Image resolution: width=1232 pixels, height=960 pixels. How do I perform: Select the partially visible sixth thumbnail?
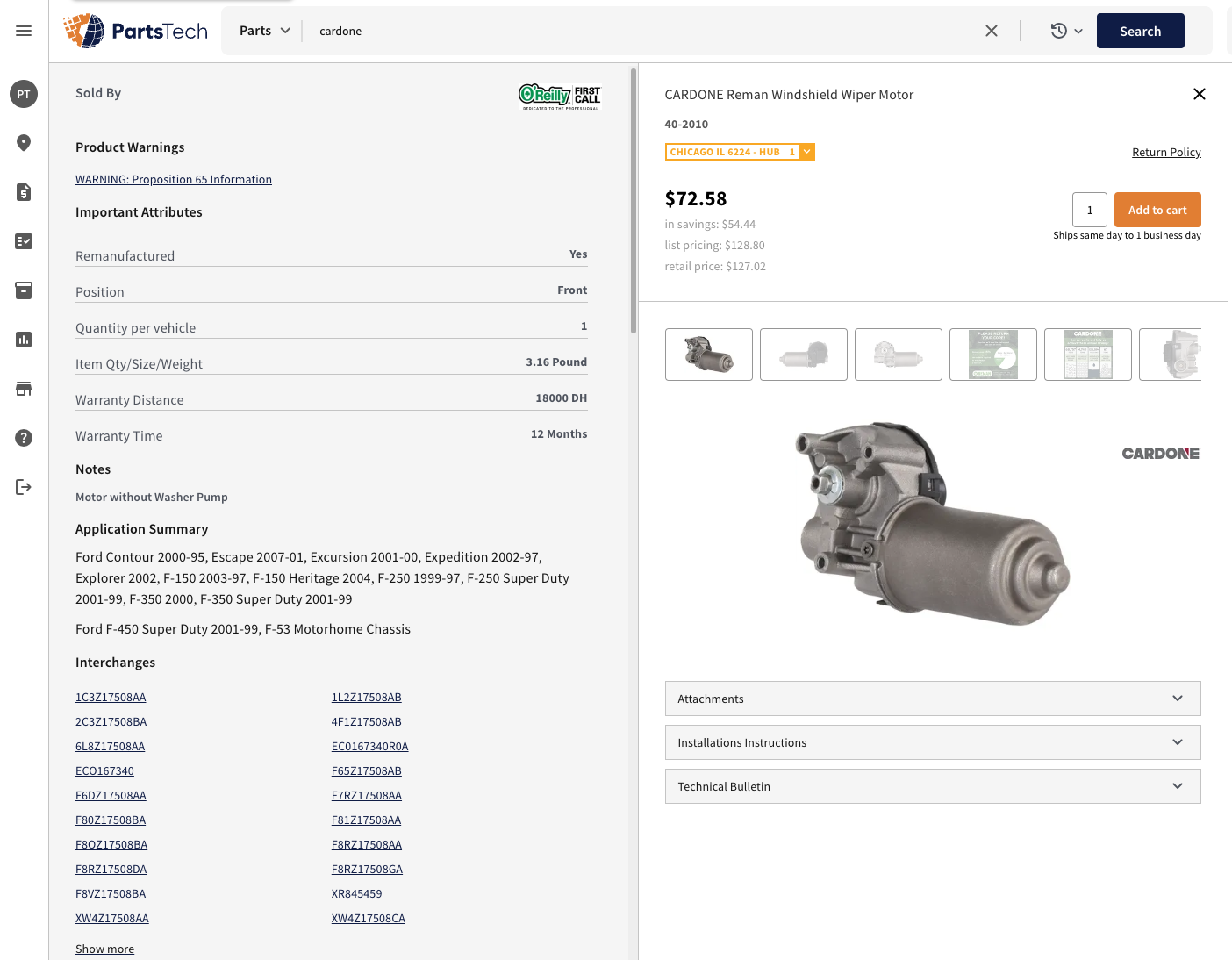pyautogui.click(x=1171, y=355)
